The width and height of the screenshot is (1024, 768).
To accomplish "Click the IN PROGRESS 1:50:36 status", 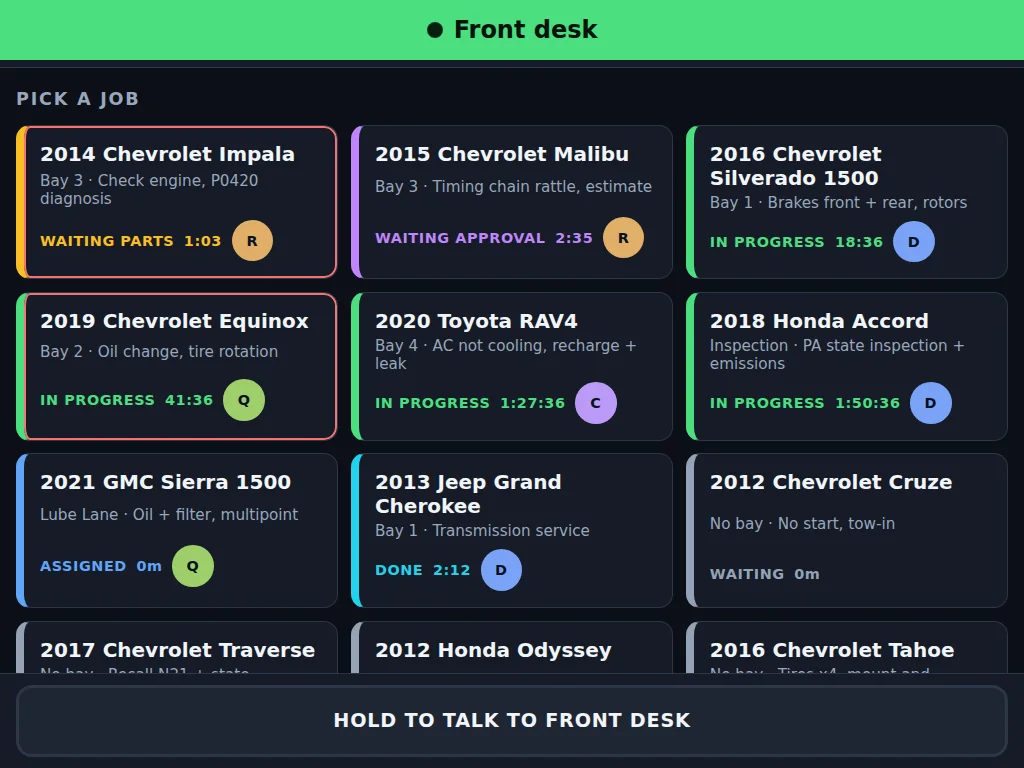I will point(805,403).
